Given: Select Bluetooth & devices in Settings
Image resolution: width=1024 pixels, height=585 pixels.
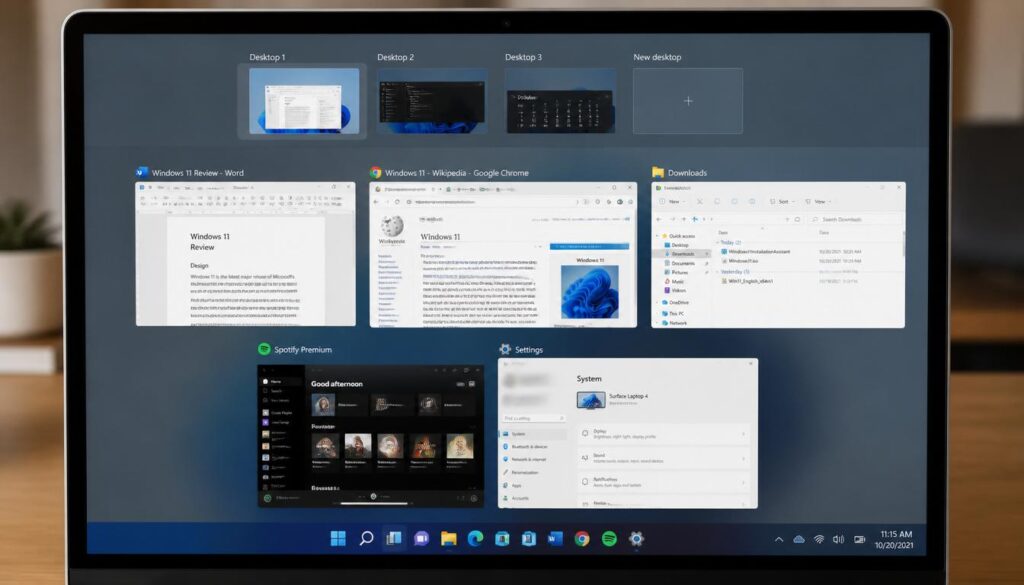Looking at the screenshot, I should click(x=525, y=447).
